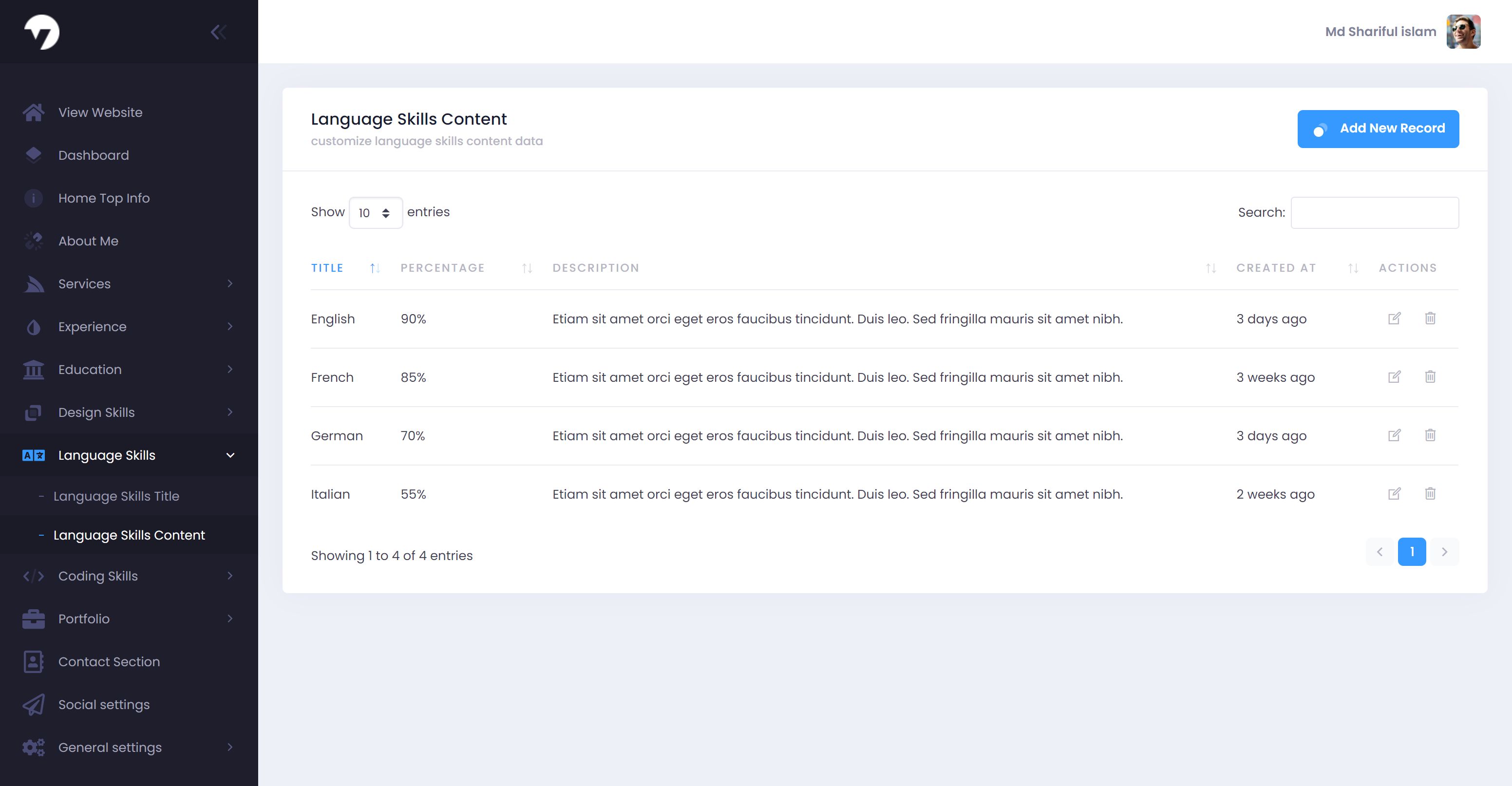Screen dimensions: 1512x786
Task: Expand the Experience submenu chevron
Action: pyautogui.click(x=230, y=326)
